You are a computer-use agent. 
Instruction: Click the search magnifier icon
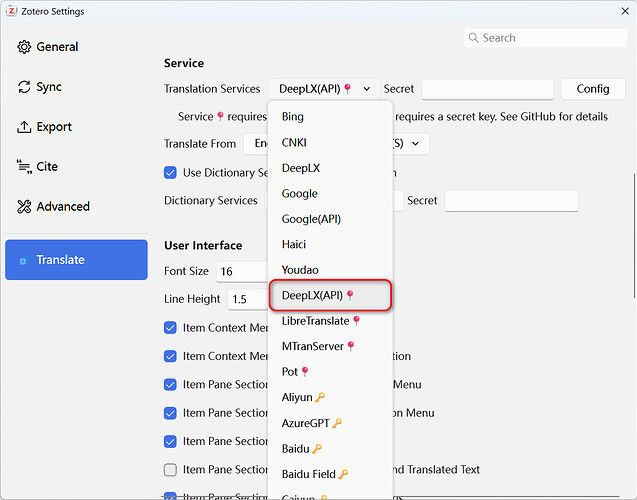[474, 38]
